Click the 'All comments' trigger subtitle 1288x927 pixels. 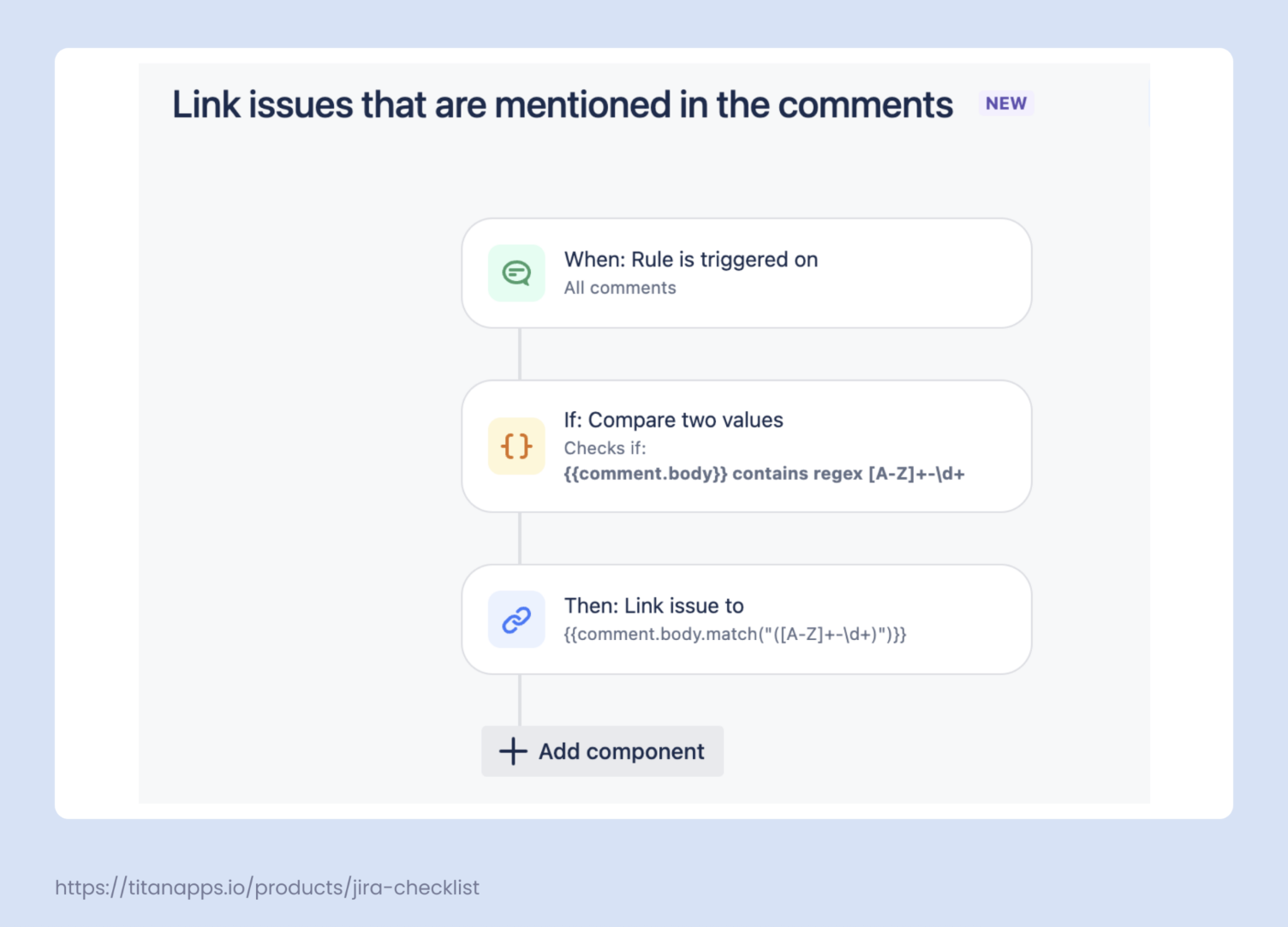620,289
